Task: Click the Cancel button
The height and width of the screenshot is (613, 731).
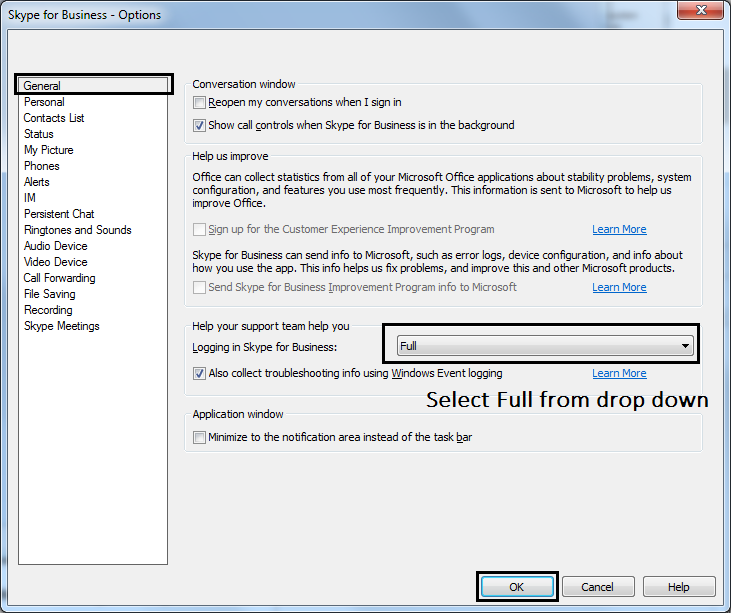Action: [x=598, y=586]
